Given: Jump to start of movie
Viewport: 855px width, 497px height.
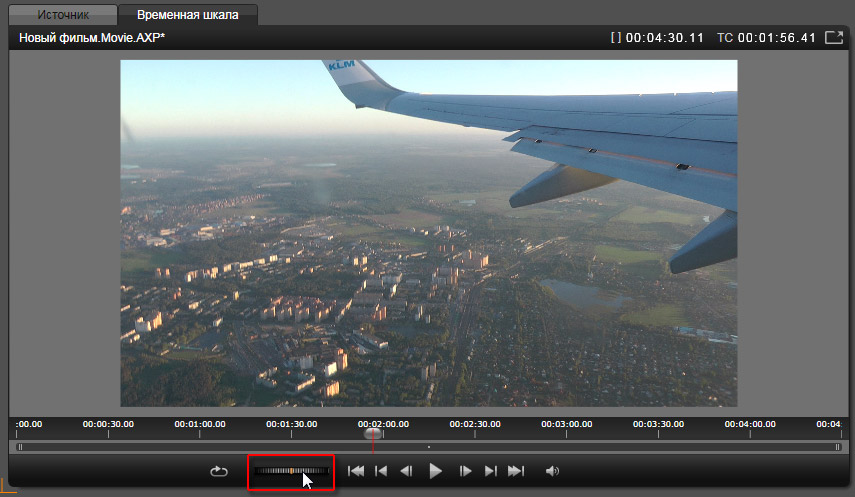Looking at the screenshot, I should coord(356,471).
